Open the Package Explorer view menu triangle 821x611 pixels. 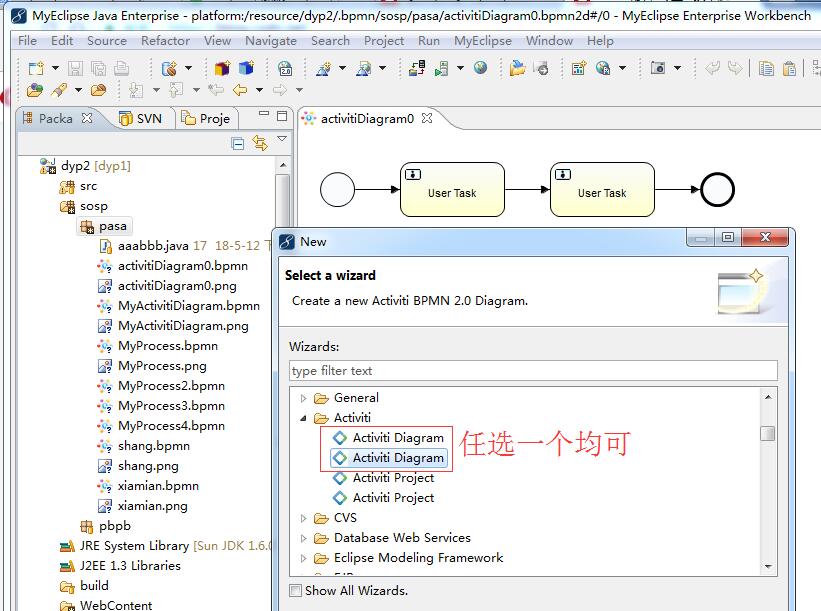click(x=282, y=139)
